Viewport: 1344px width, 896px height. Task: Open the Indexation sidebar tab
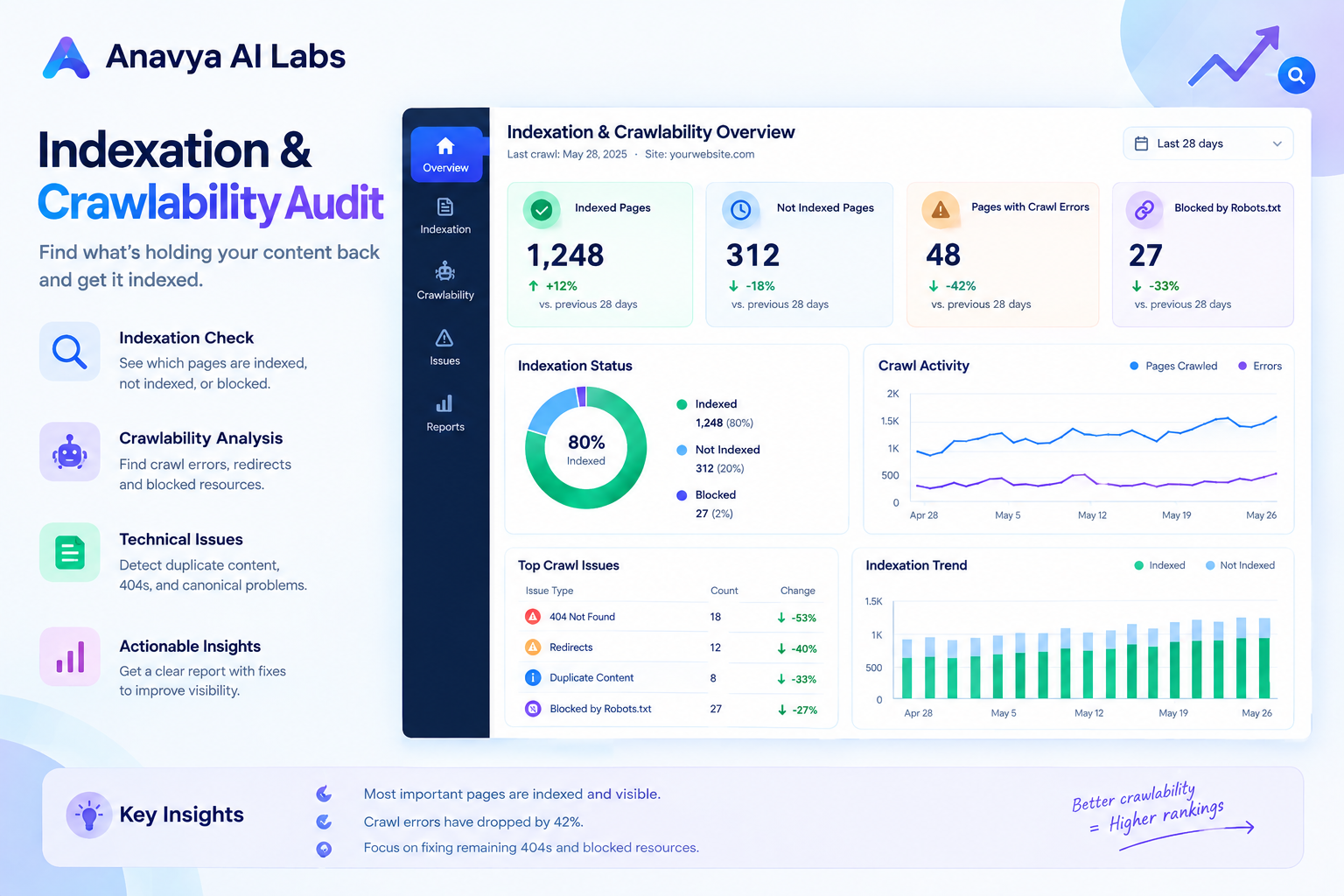(445, 216)
